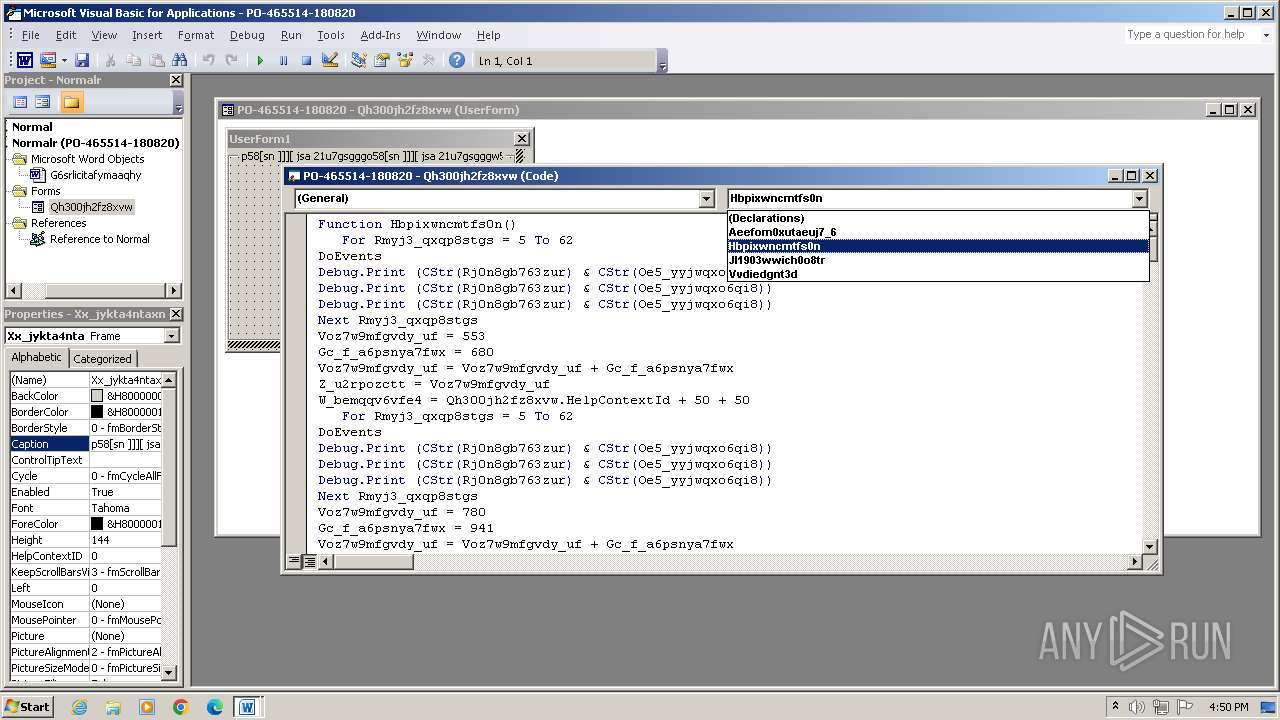Toggle Design Mode icon

(330, 61)
